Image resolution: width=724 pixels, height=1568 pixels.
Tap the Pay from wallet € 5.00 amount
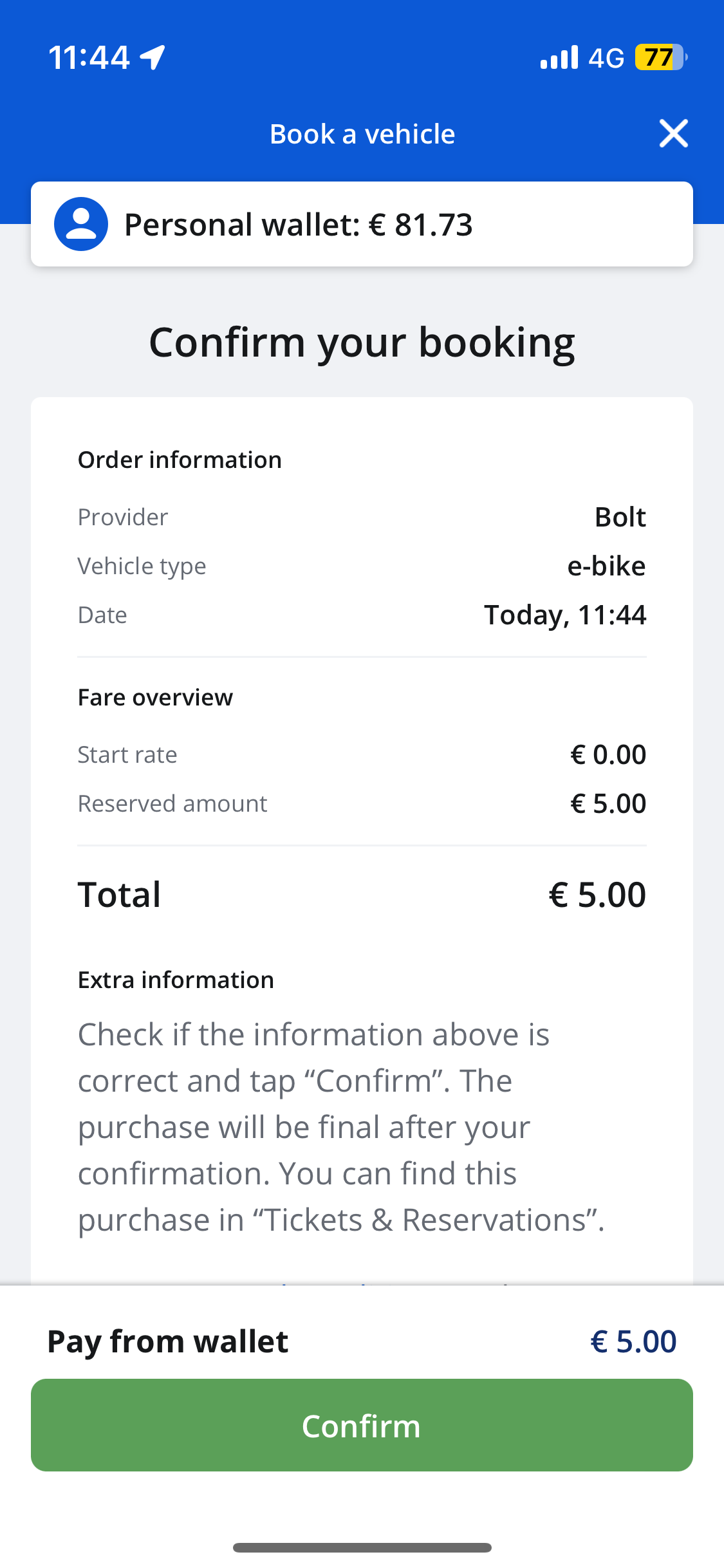(x=633, y=1341)
